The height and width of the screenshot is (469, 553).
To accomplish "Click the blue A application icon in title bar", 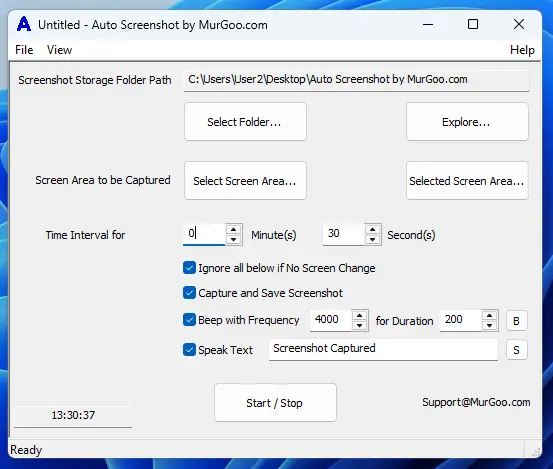I will point(24,24).
